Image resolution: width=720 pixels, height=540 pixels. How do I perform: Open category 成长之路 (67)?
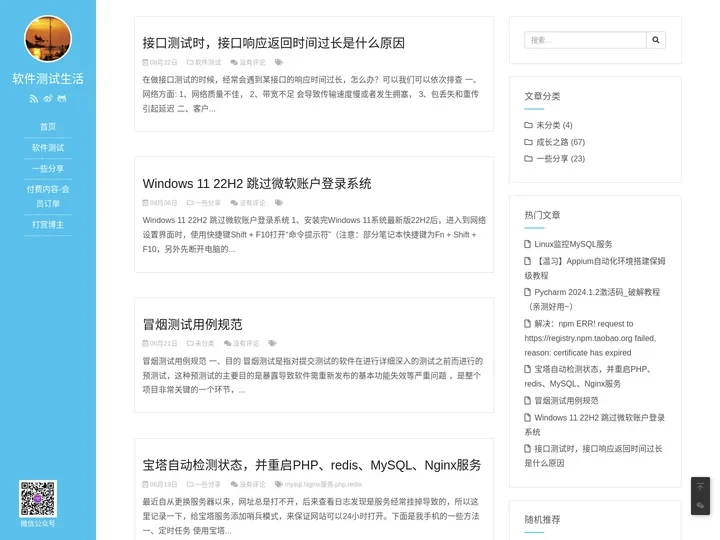click(x=561, y=142)
